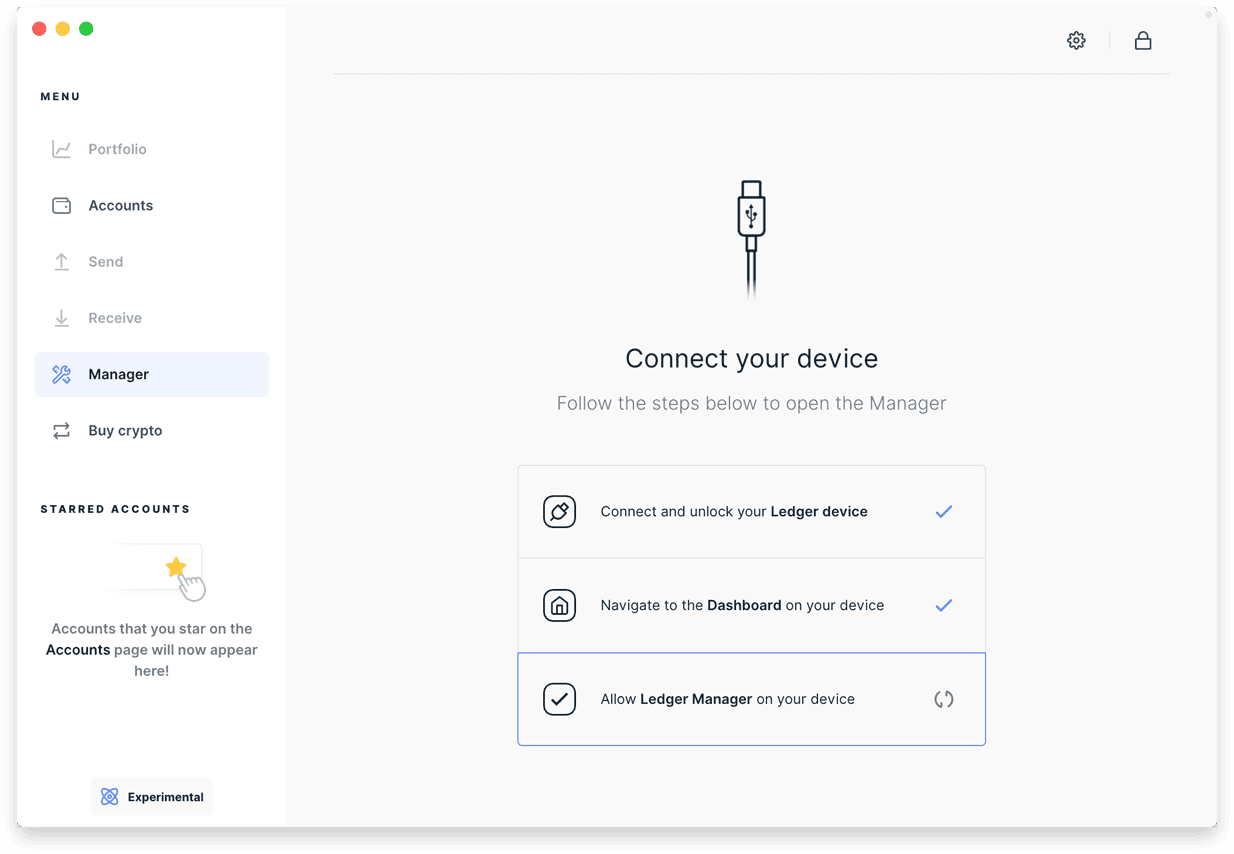Click the blue check beside Connect and unlock
This screenshot has width=1234, height=854.
click(944, 512)
